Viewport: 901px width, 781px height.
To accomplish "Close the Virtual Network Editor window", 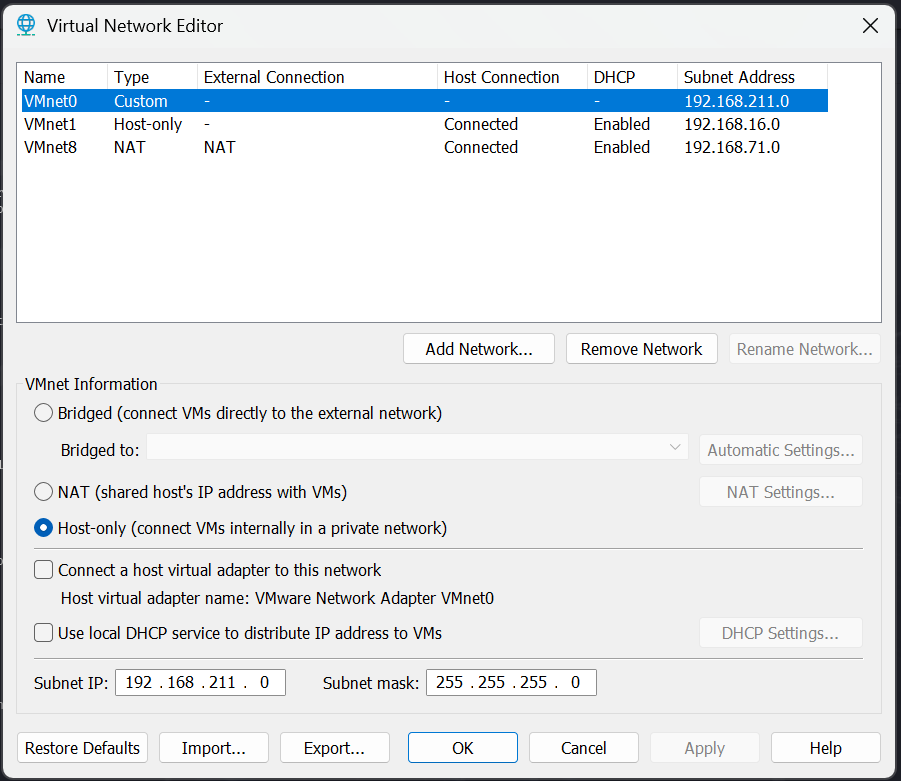I will (870, 25).
